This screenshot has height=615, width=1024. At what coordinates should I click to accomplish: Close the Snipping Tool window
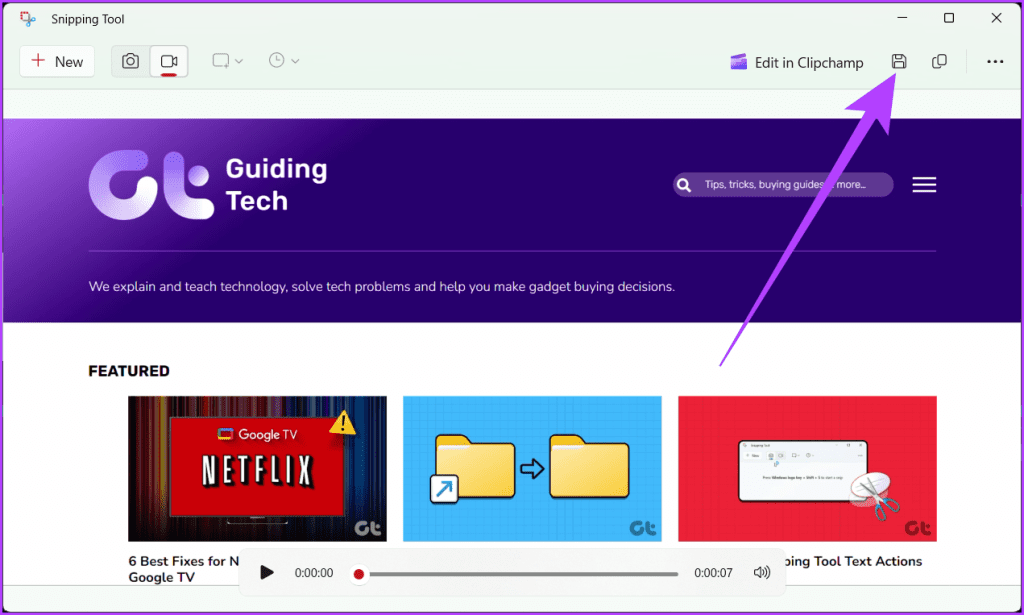tap(997, 18)
